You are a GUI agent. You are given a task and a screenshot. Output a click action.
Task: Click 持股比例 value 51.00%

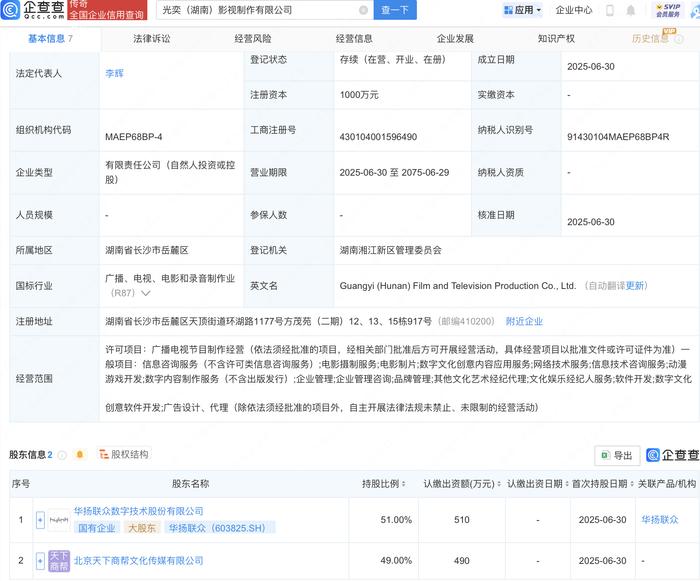(396, 520)
